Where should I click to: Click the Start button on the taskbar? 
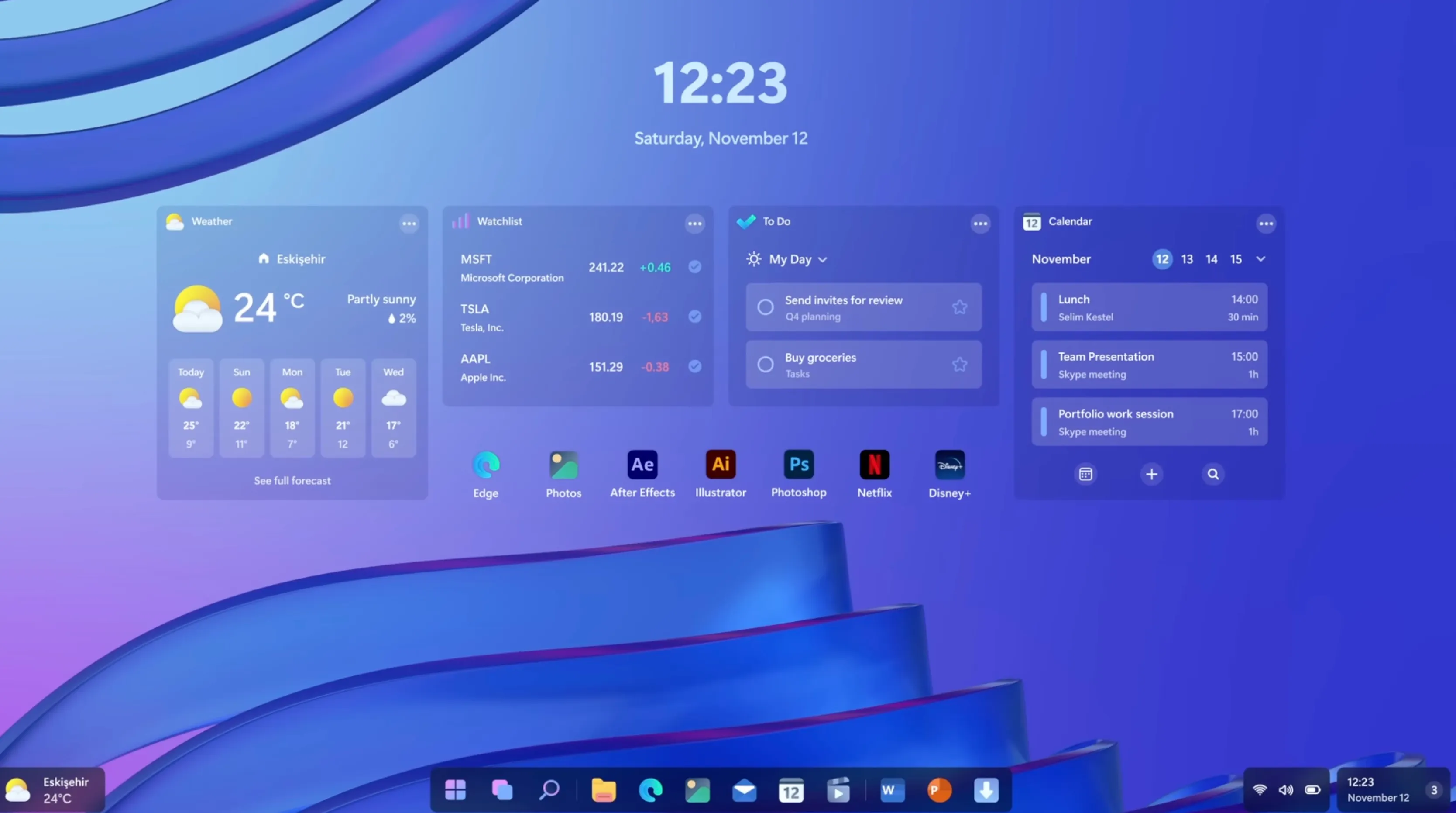456,790
